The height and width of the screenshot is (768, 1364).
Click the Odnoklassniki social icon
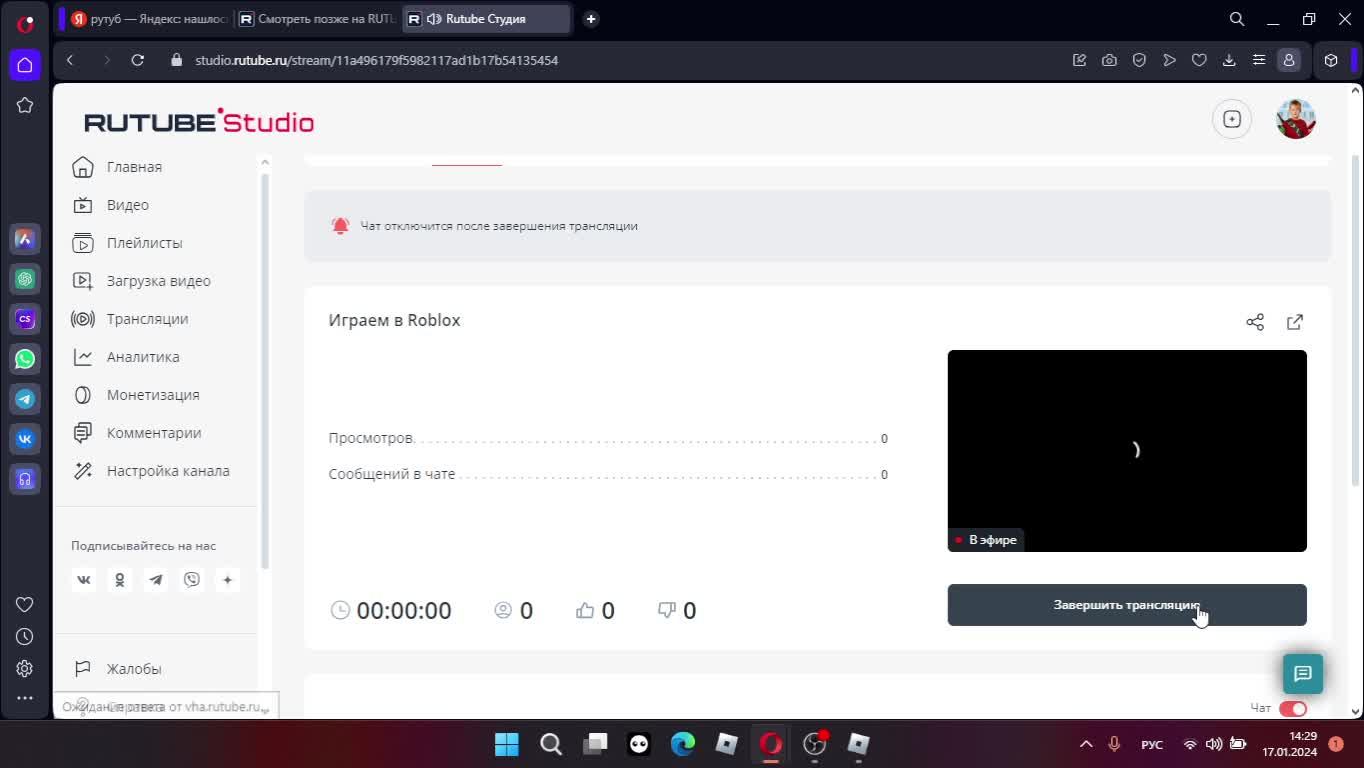coord(120,580)
